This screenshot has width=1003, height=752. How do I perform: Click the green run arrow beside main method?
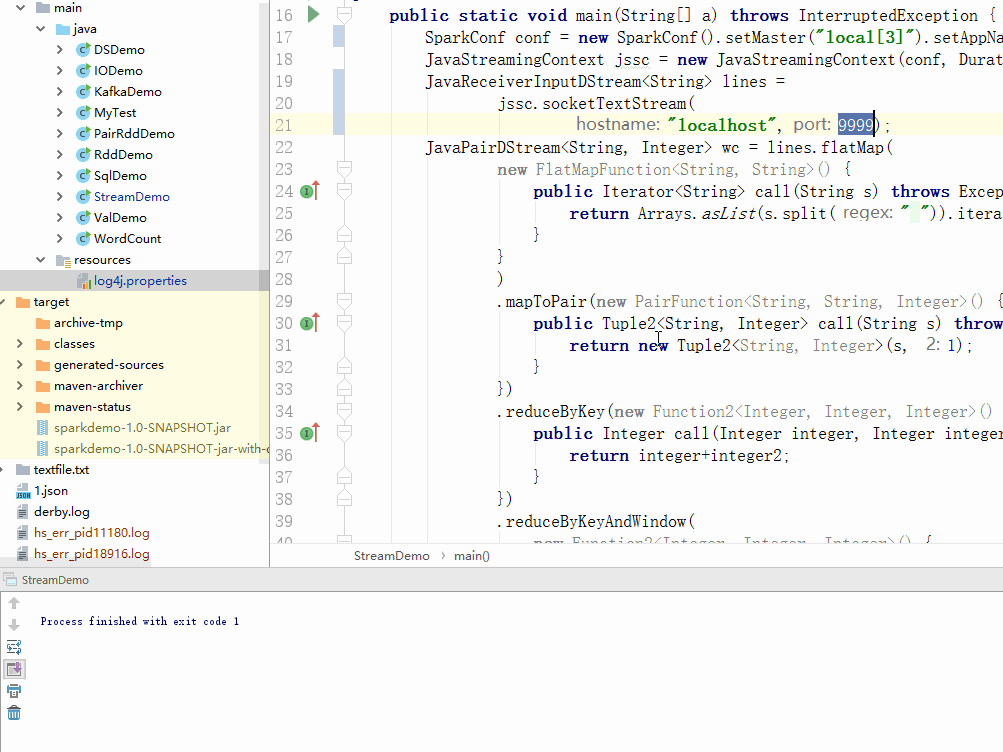click(x=313, y=14)
